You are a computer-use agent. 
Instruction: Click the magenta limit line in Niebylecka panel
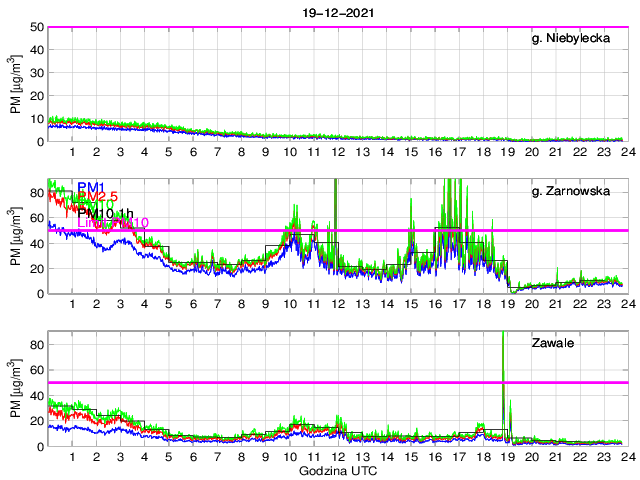(338, 27)
